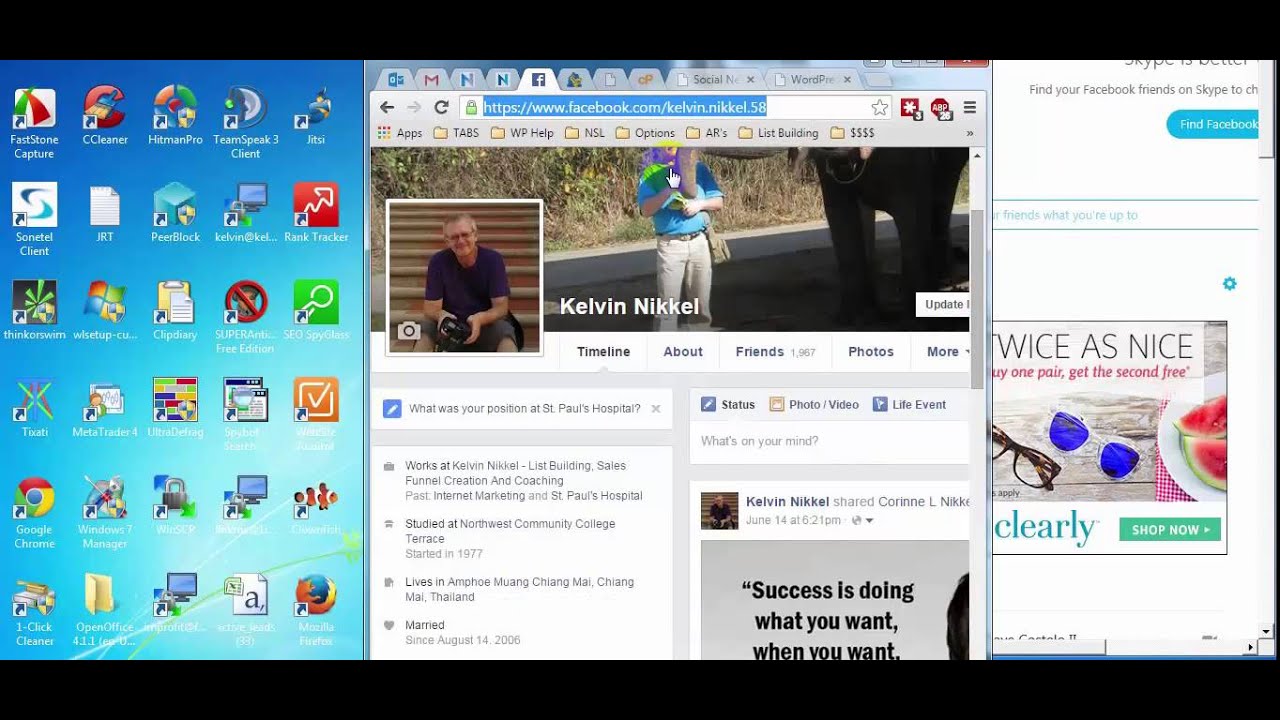Viewport: 1280px width, 720px height.
Task: Bookmark this page with the star
Action: pos(879,107)
